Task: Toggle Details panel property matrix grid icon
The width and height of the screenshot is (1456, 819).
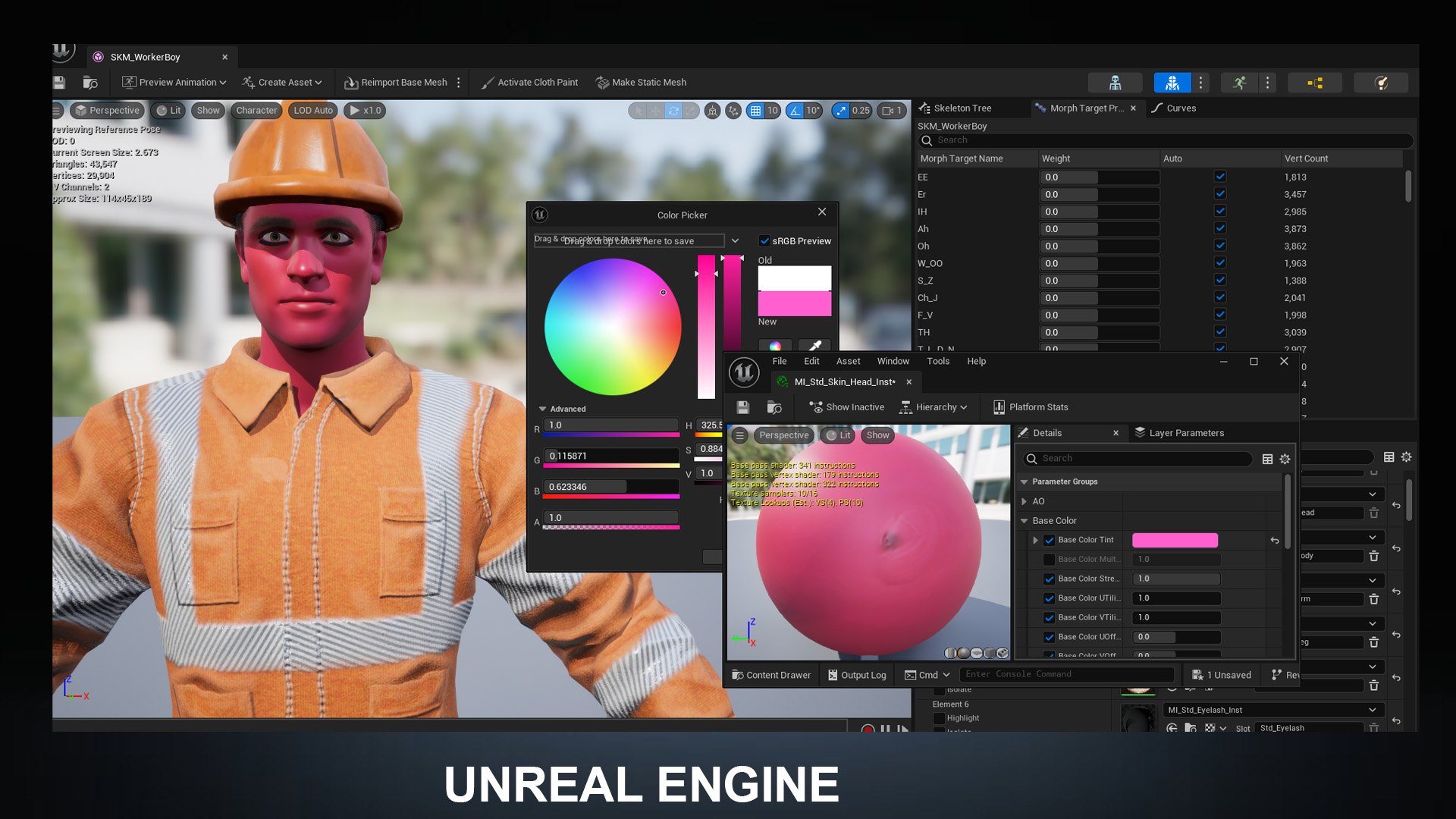Action: click(1267, 459)
